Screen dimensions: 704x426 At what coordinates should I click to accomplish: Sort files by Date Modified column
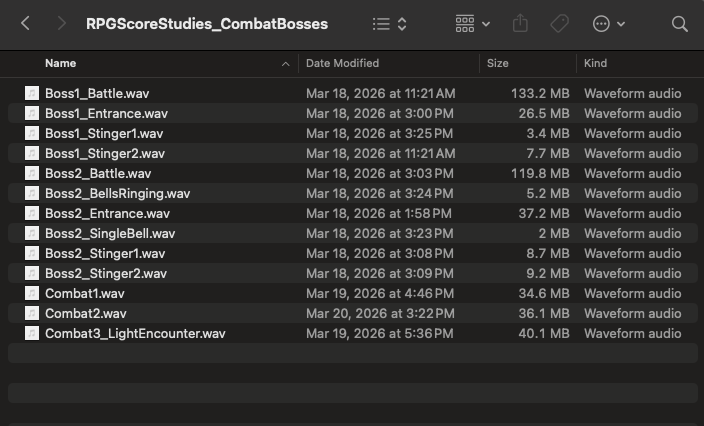pos(342,63)
